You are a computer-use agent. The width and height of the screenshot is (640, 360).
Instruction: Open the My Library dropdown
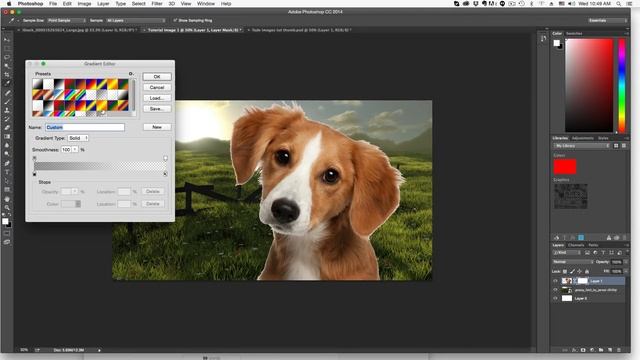coord(582,146)
